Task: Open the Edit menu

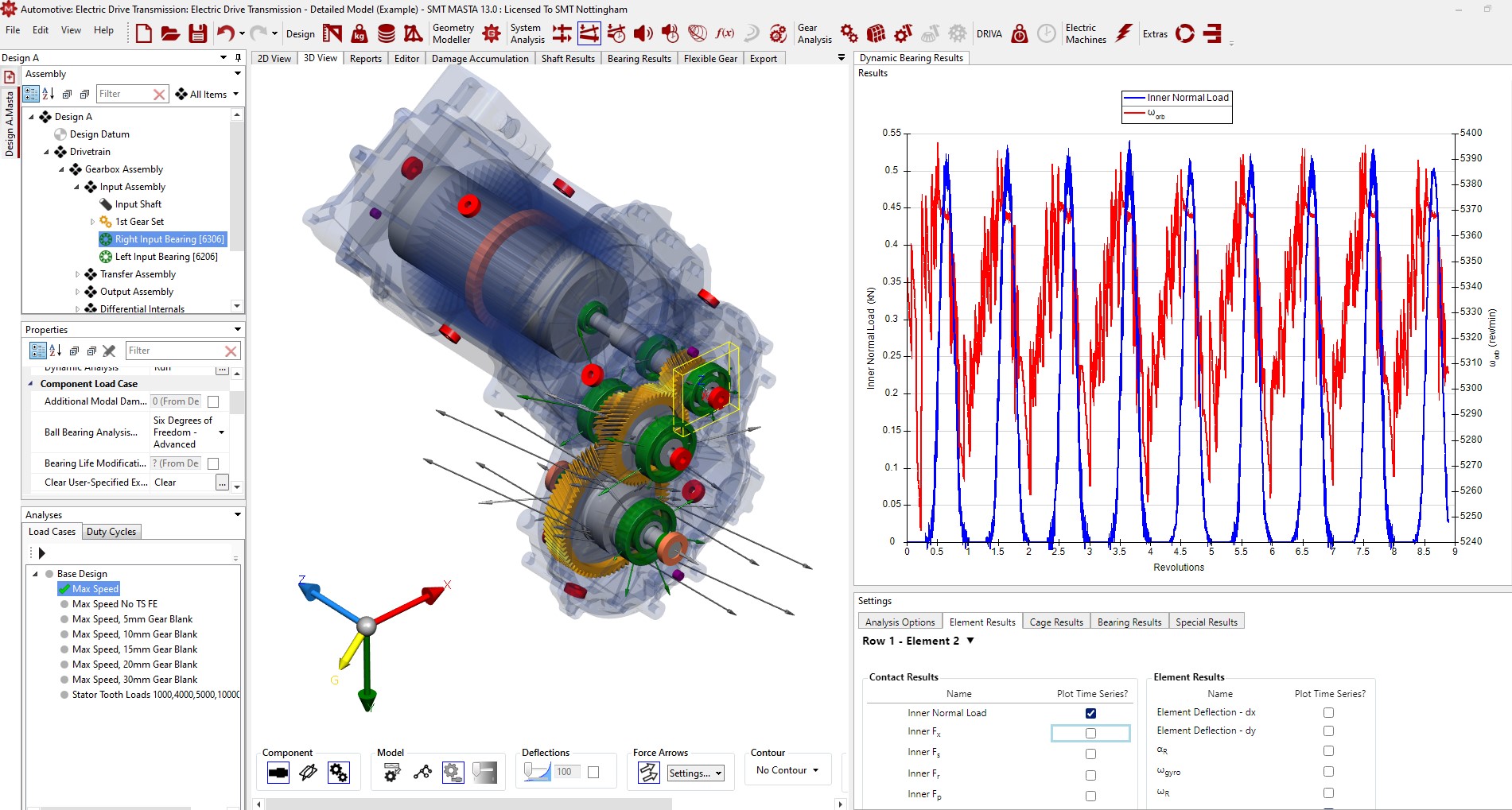Action: click(x=41, y=30)
